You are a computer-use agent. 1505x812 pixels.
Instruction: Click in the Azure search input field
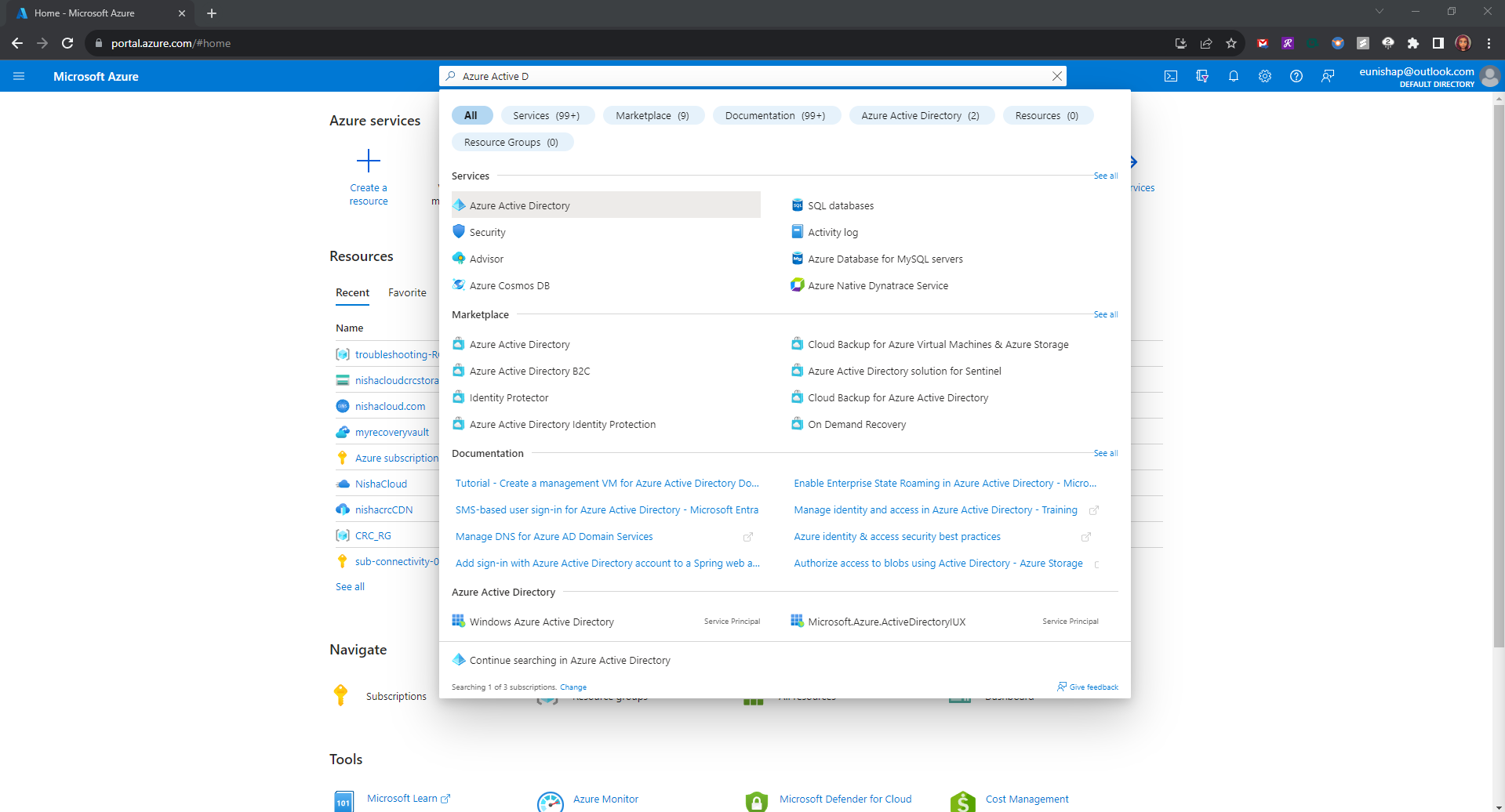(745, 76)
